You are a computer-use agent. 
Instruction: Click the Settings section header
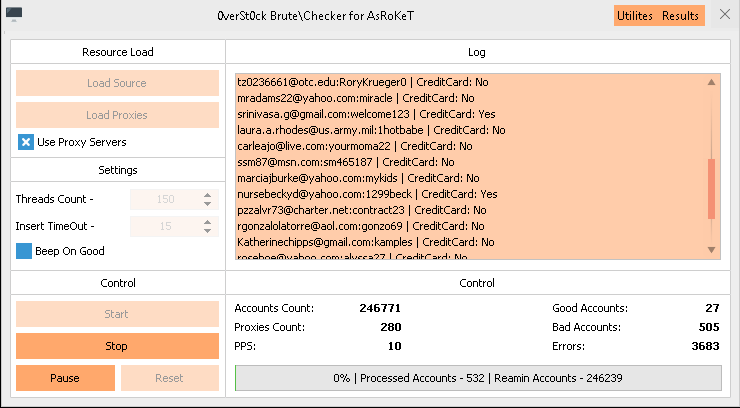coord(118,170)
